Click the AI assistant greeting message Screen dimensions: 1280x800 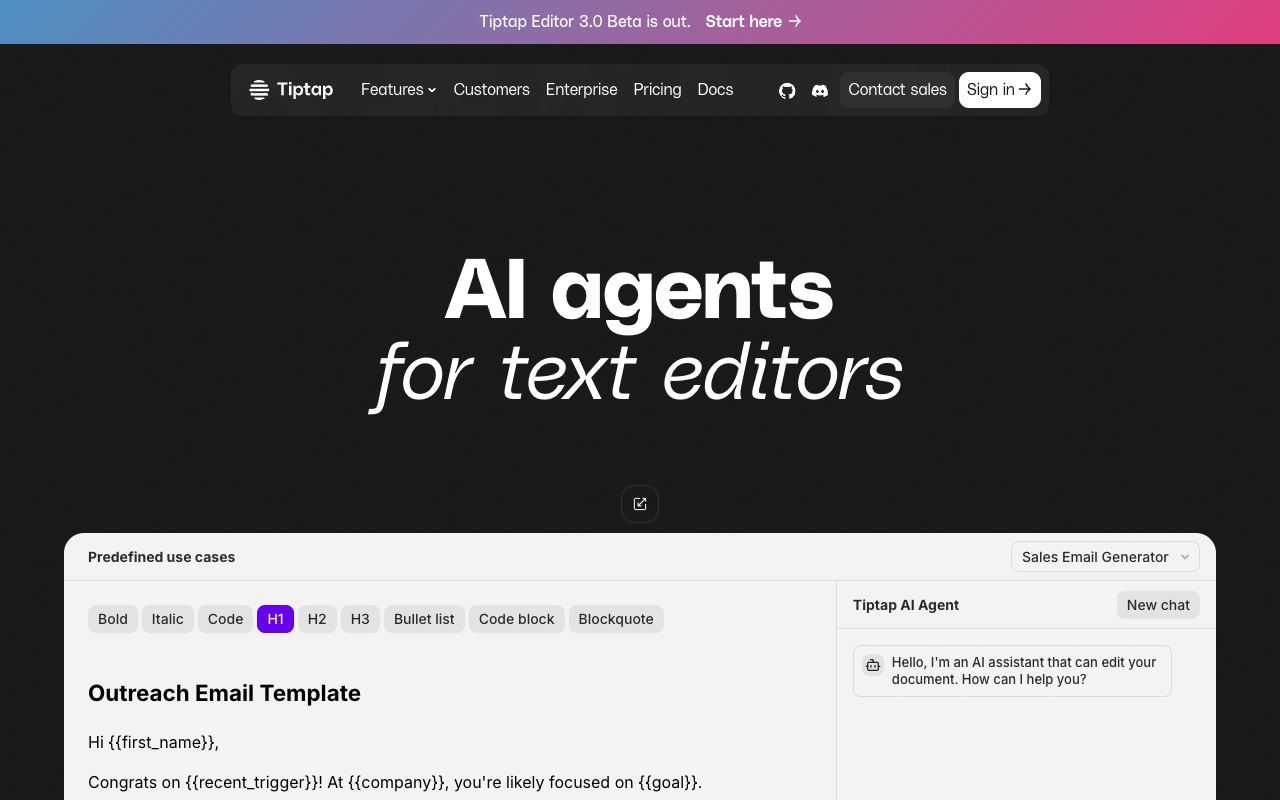point(1012,671)
